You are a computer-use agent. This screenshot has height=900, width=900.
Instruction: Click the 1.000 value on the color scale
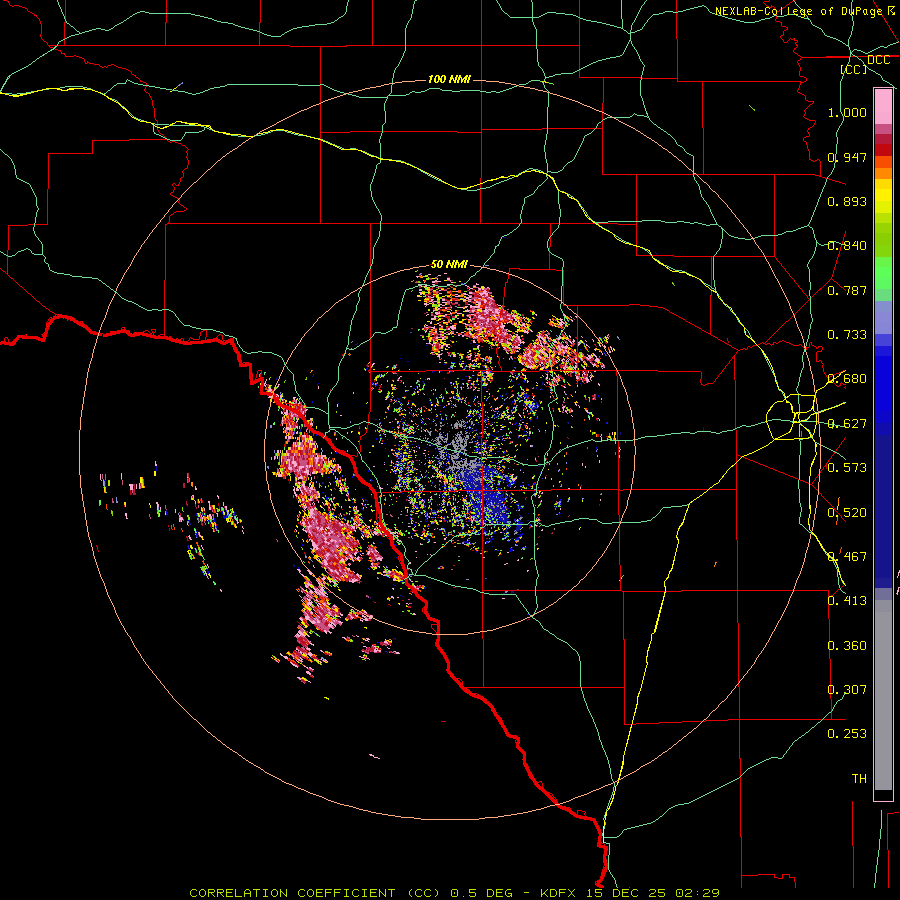[x=847, y=112]
